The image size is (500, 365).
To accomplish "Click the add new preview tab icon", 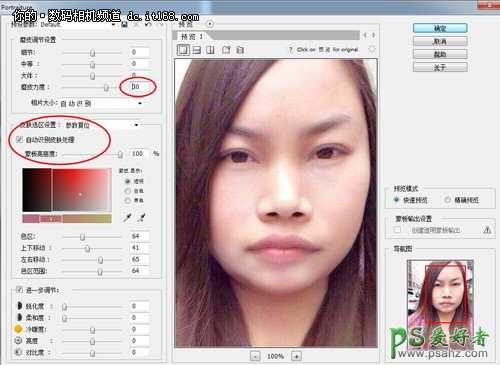I will point(226,50).
